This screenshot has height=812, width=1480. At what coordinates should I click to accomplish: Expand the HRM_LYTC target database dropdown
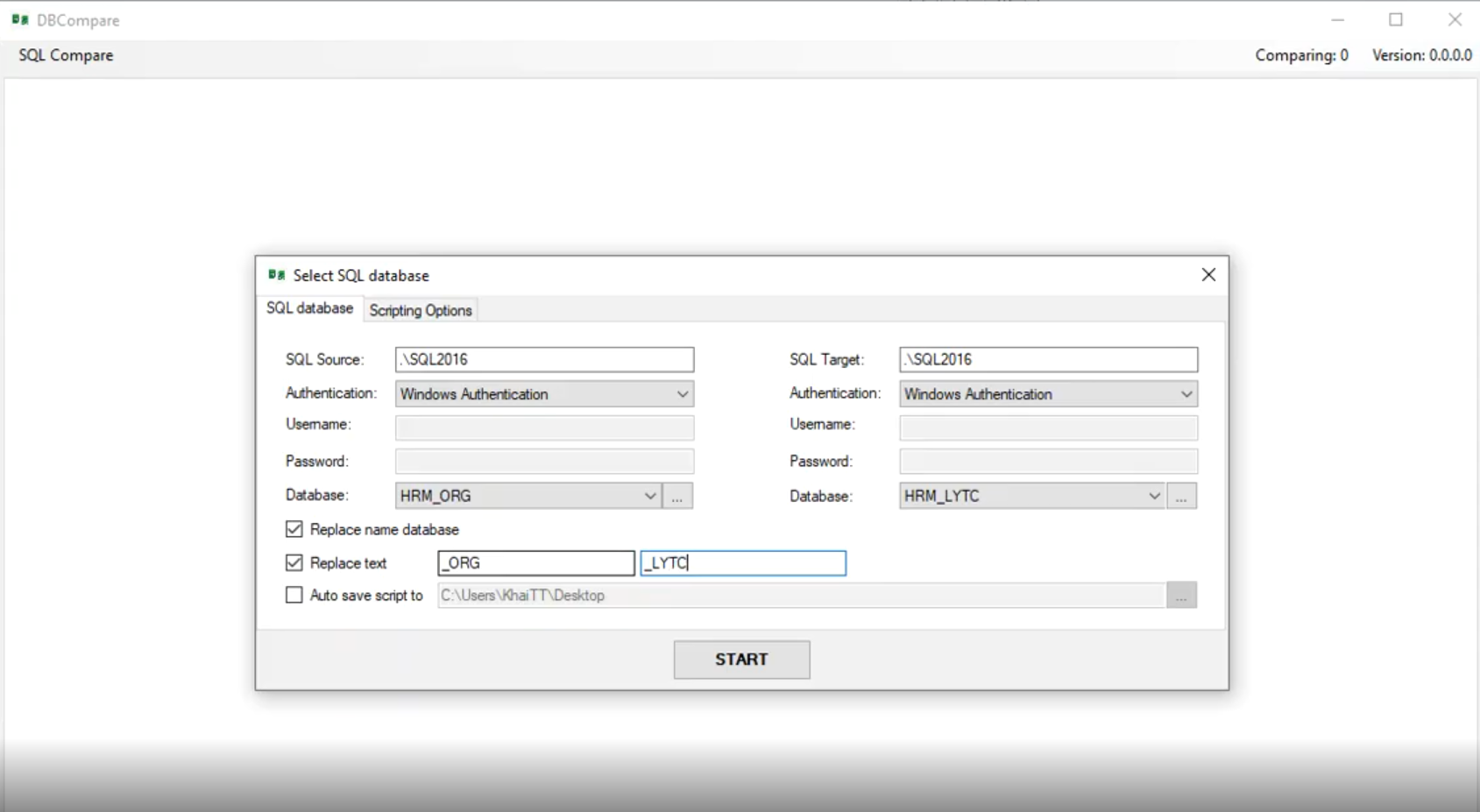click(x=1154, y=496)
